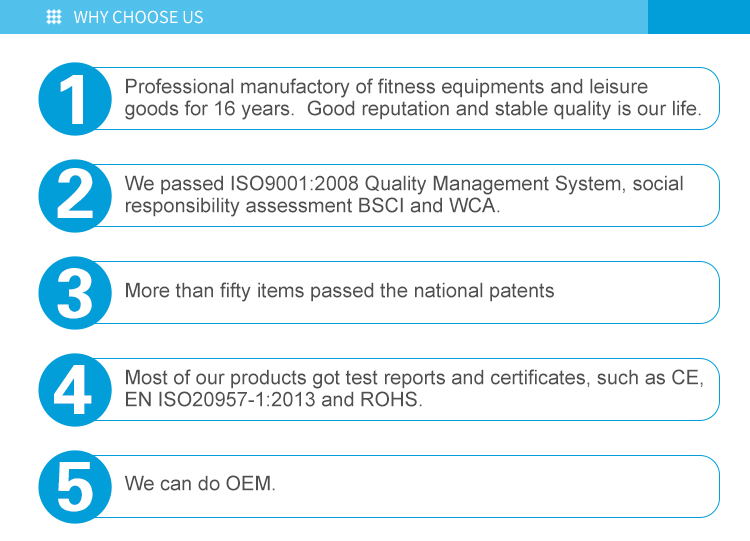Click the grid icon beside WHY CHOOSE US
This screenshot has width=750, height=541.
click(x=54, y=17)
